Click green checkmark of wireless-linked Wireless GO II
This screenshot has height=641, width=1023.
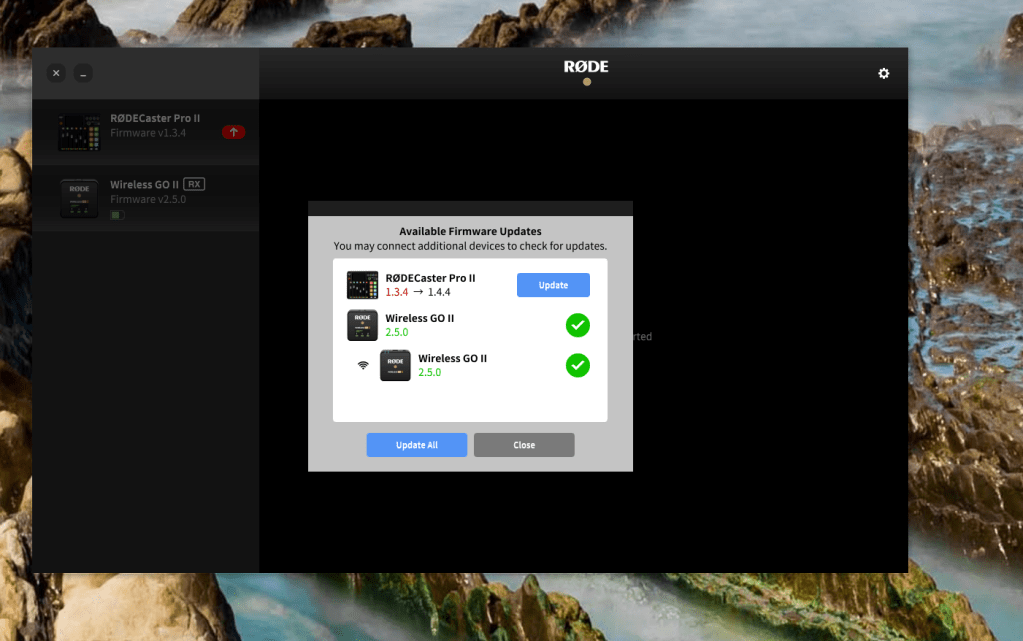(x=577, y=366)
